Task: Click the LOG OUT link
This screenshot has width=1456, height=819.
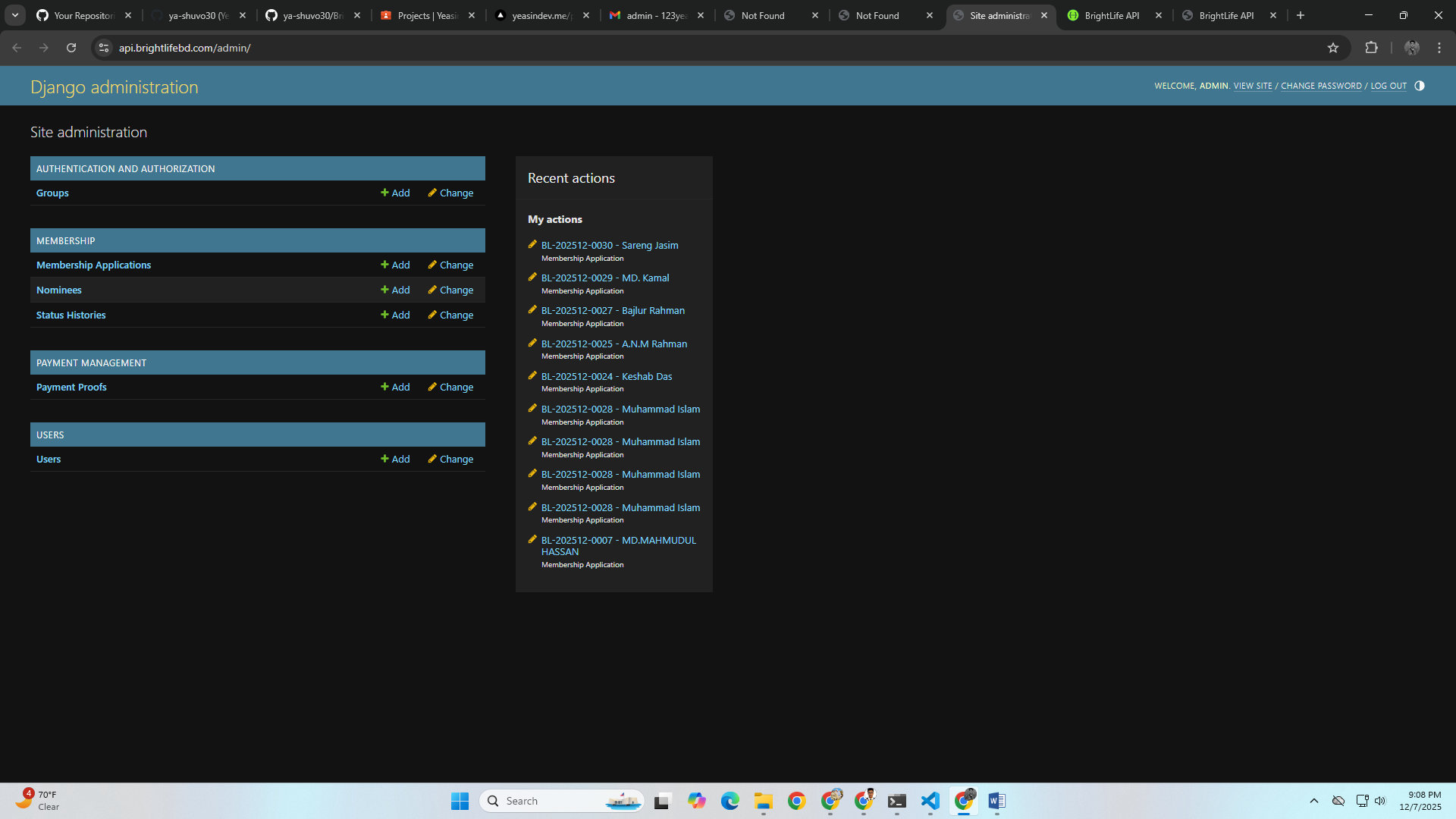Action: 1388,86
